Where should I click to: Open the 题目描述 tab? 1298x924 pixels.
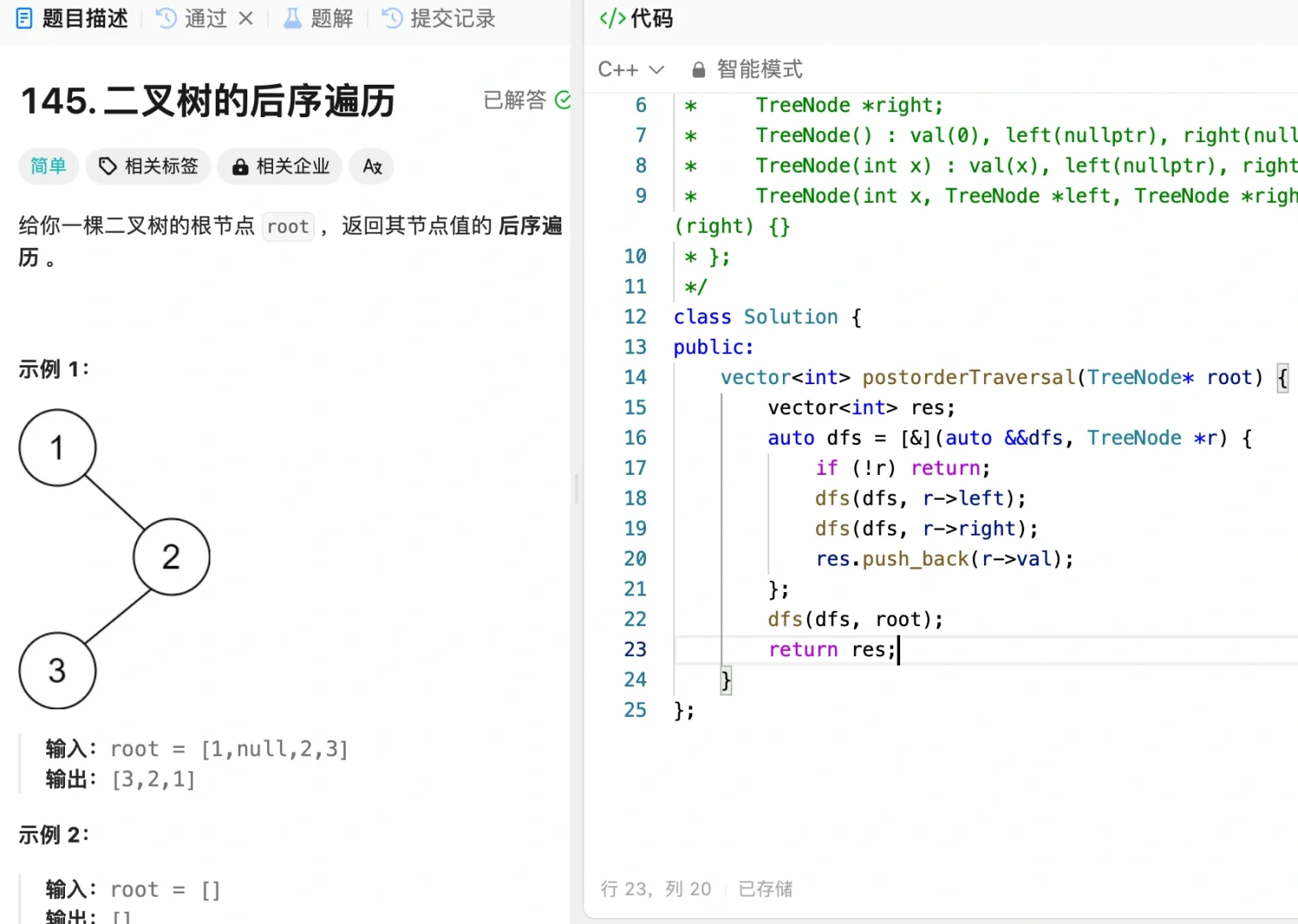[72, 18]
